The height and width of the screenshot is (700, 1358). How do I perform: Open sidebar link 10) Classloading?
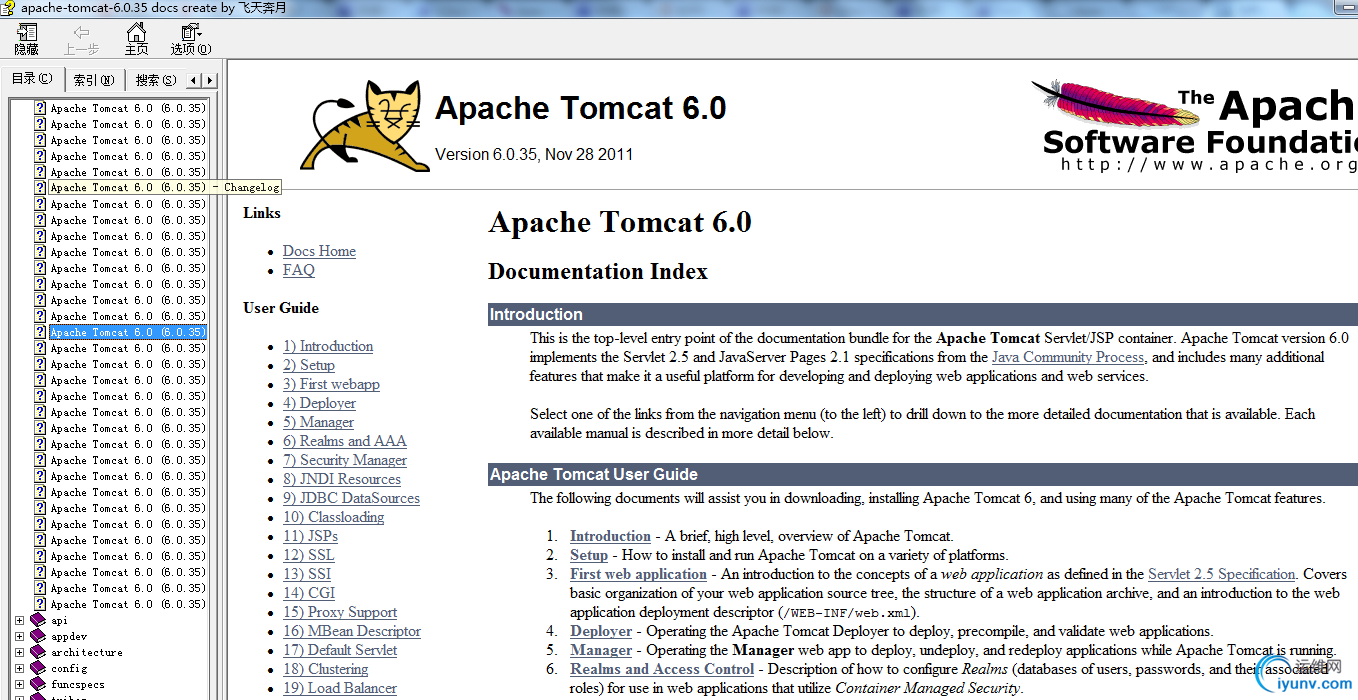point(333,517)
